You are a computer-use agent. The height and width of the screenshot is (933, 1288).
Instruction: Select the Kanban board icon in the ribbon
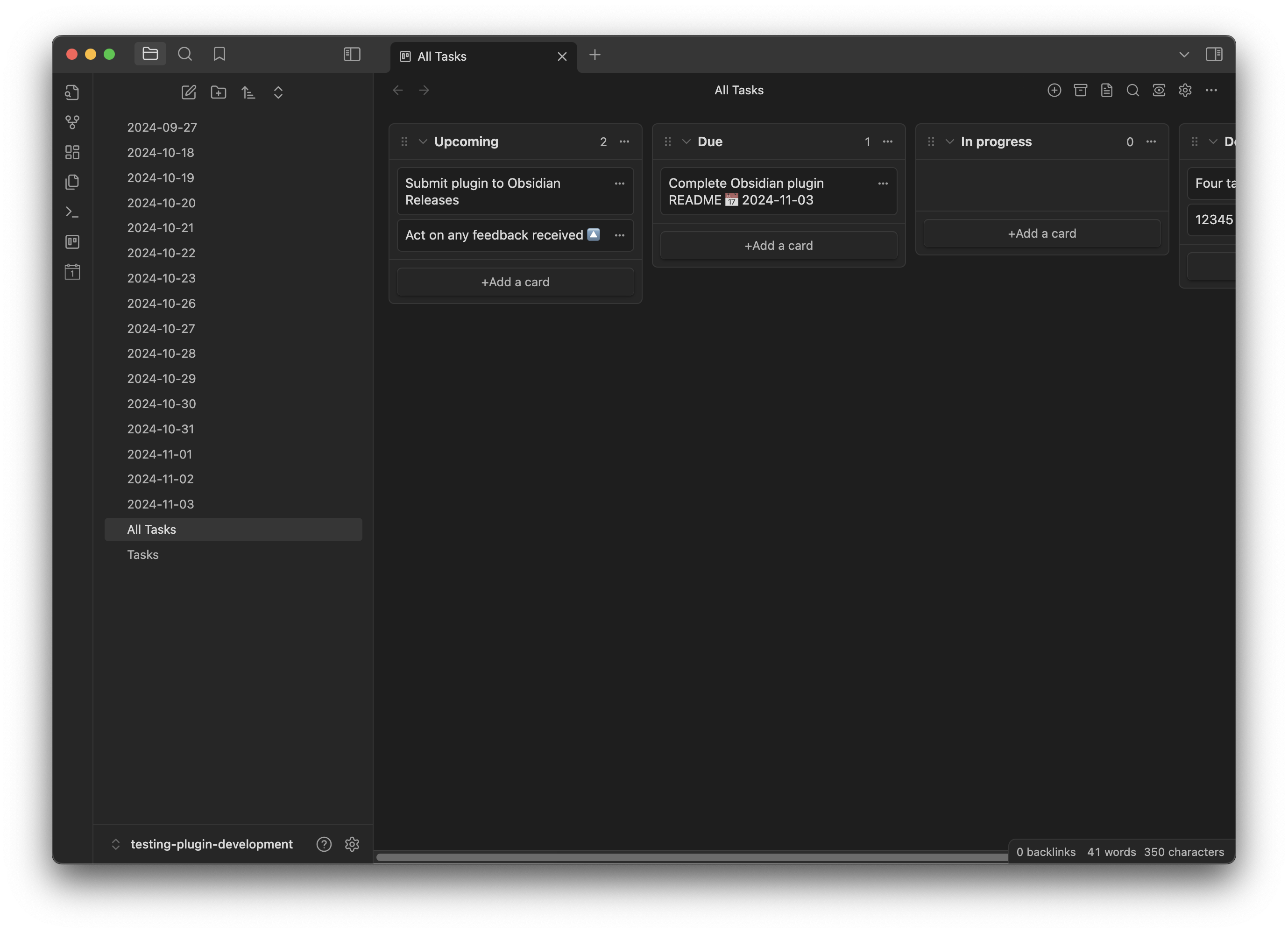tap(72, 242)
